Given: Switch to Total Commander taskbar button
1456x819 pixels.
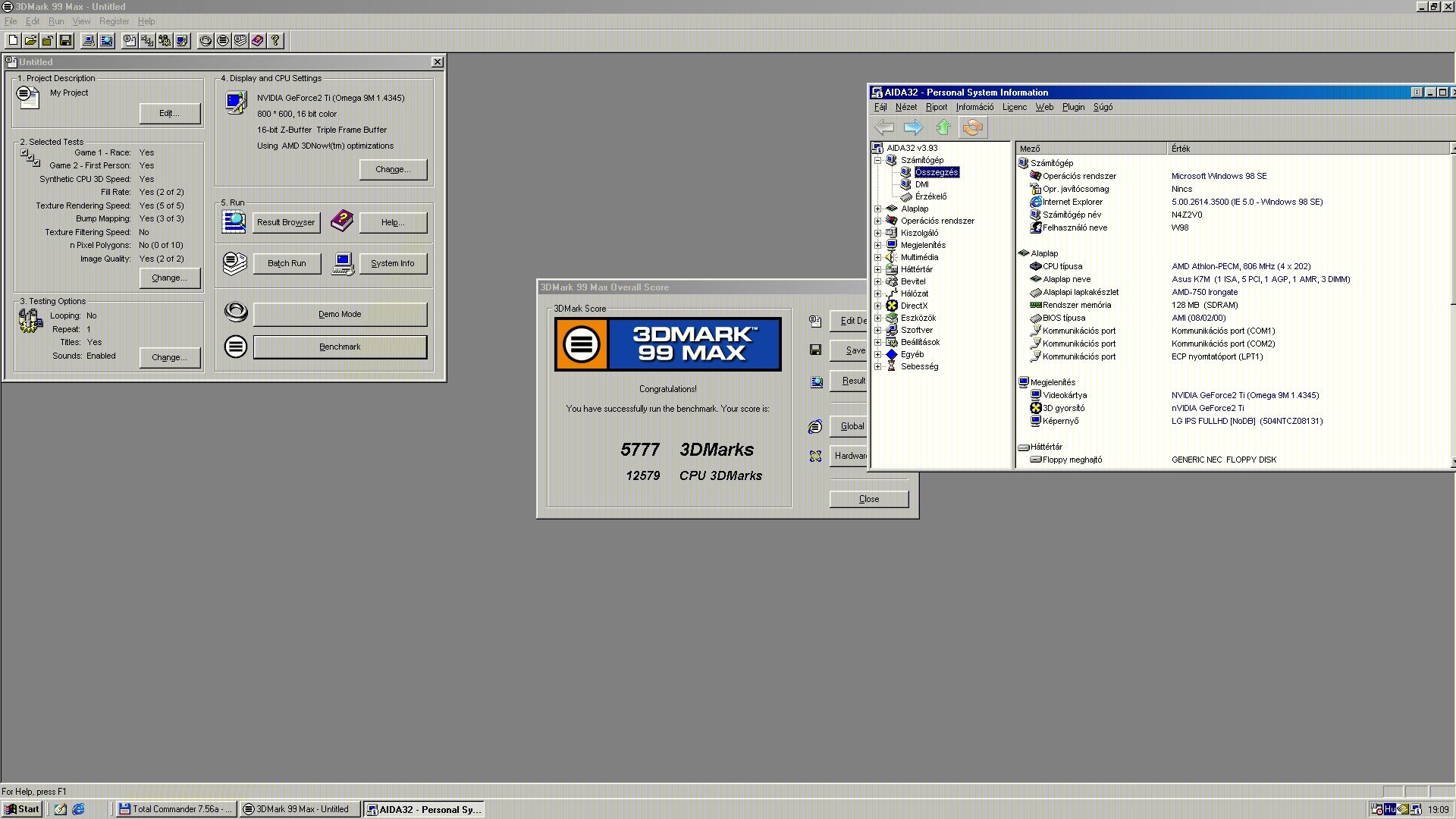Looking at the screenshot, I should tap(176, 809).
